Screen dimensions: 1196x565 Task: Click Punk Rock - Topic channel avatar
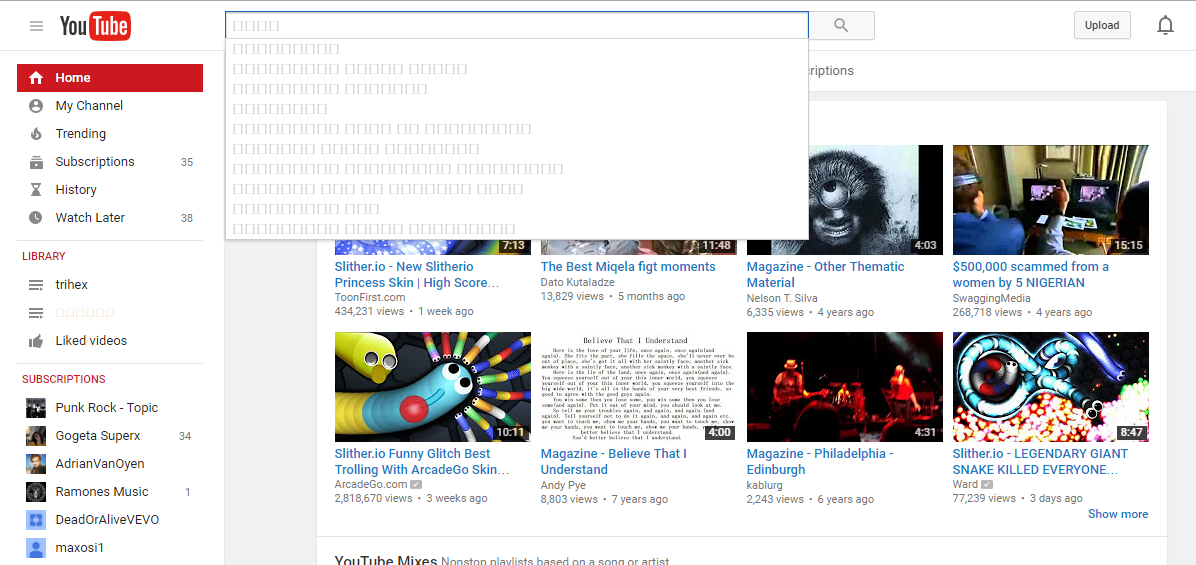point(36,408)
